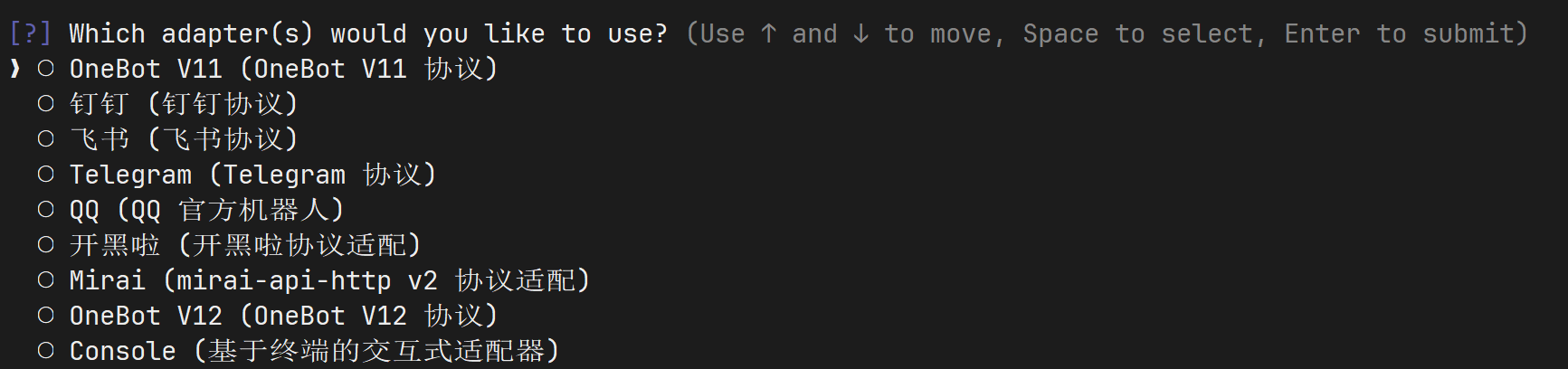Pick the "Telegram (Telegram 协议)" entry text
Screen dimensions: 1568x369
(x=252, y=175)
